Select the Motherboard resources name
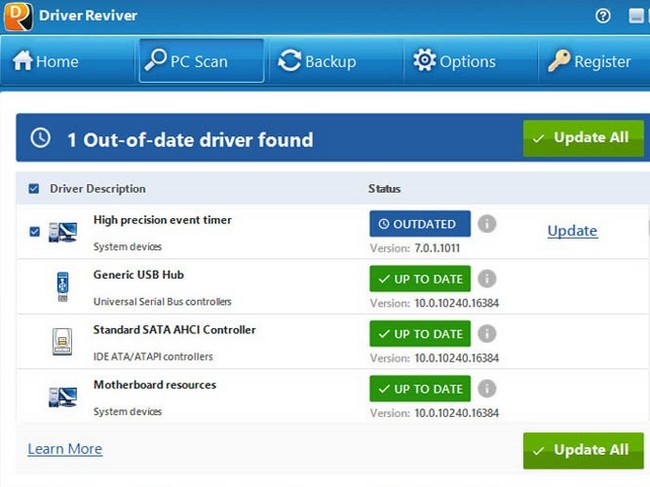 (x=155, y=385)
